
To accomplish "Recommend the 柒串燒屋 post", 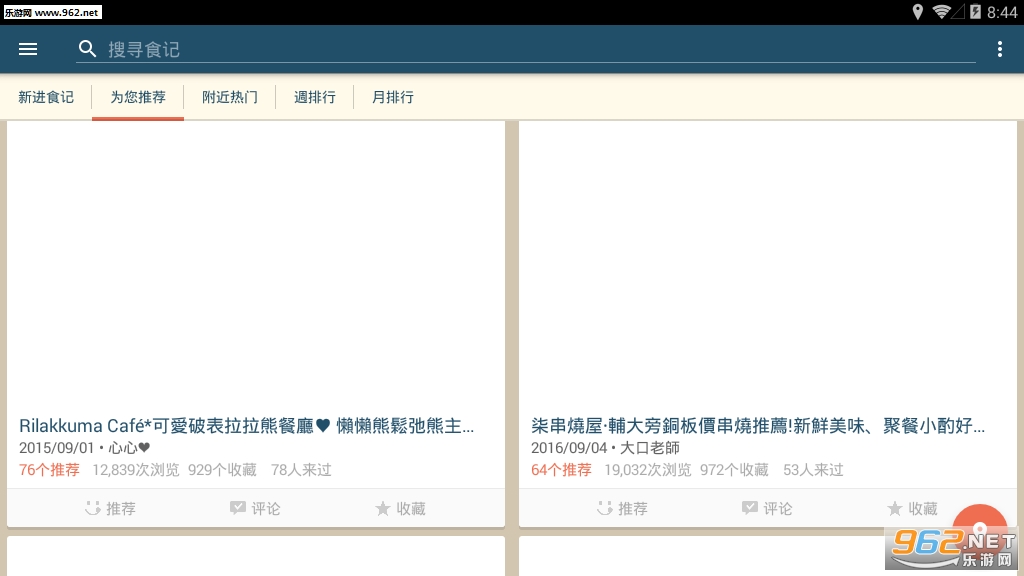I will (x=622, y=508).
